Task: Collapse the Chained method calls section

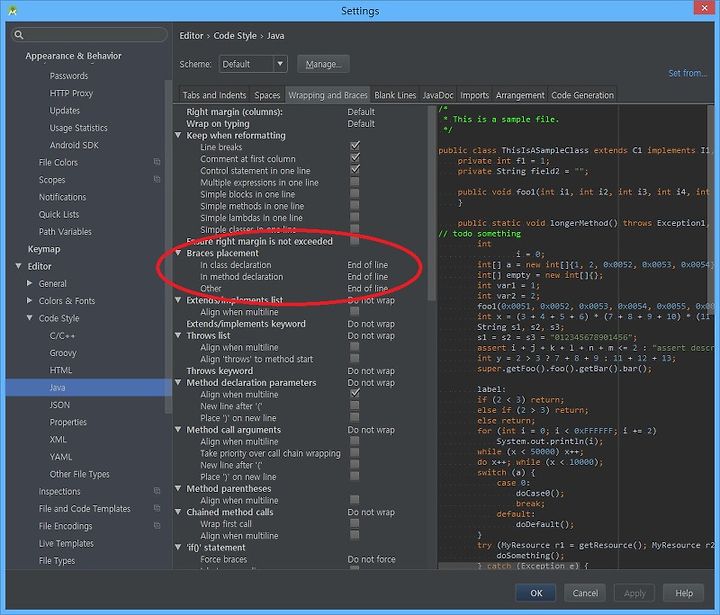Action: (178, 512)
